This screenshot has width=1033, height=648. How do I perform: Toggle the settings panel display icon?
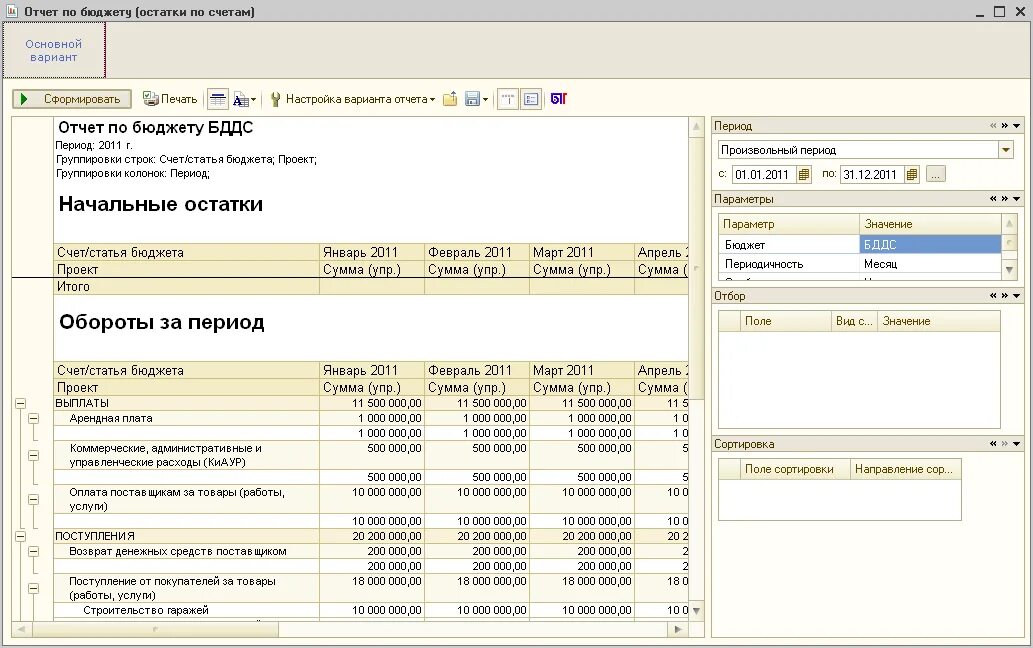531,99
